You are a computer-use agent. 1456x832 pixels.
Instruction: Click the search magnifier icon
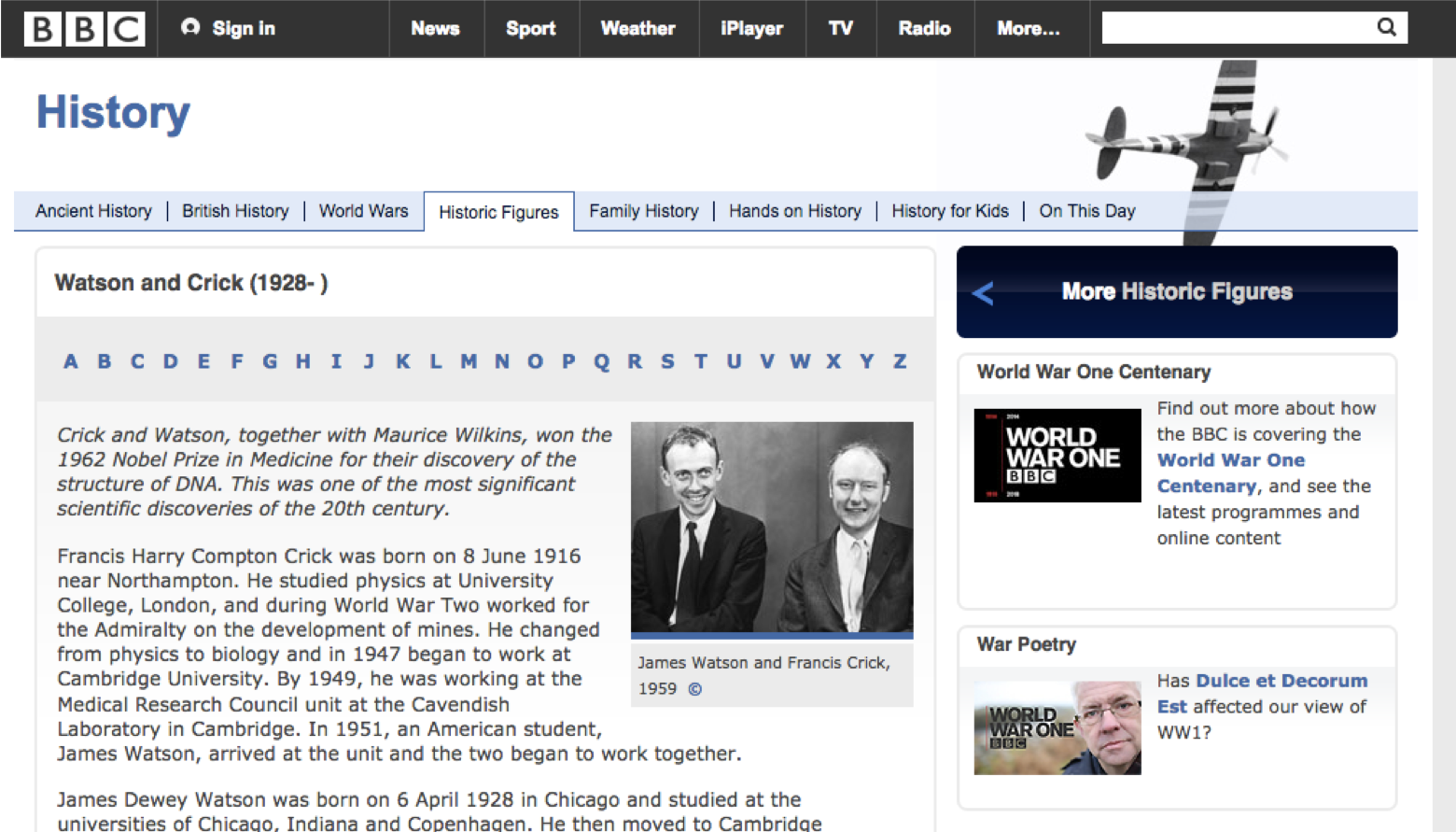coord(1387,27)
